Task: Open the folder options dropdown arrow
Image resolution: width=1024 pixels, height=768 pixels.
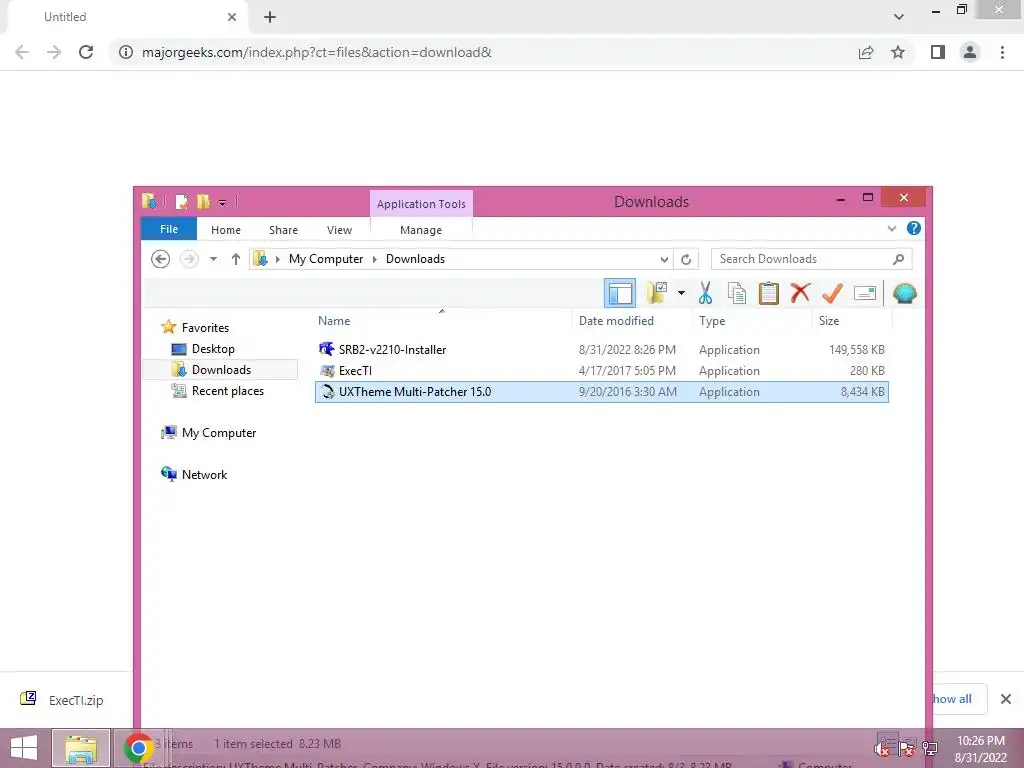Action: click(681, 293)
